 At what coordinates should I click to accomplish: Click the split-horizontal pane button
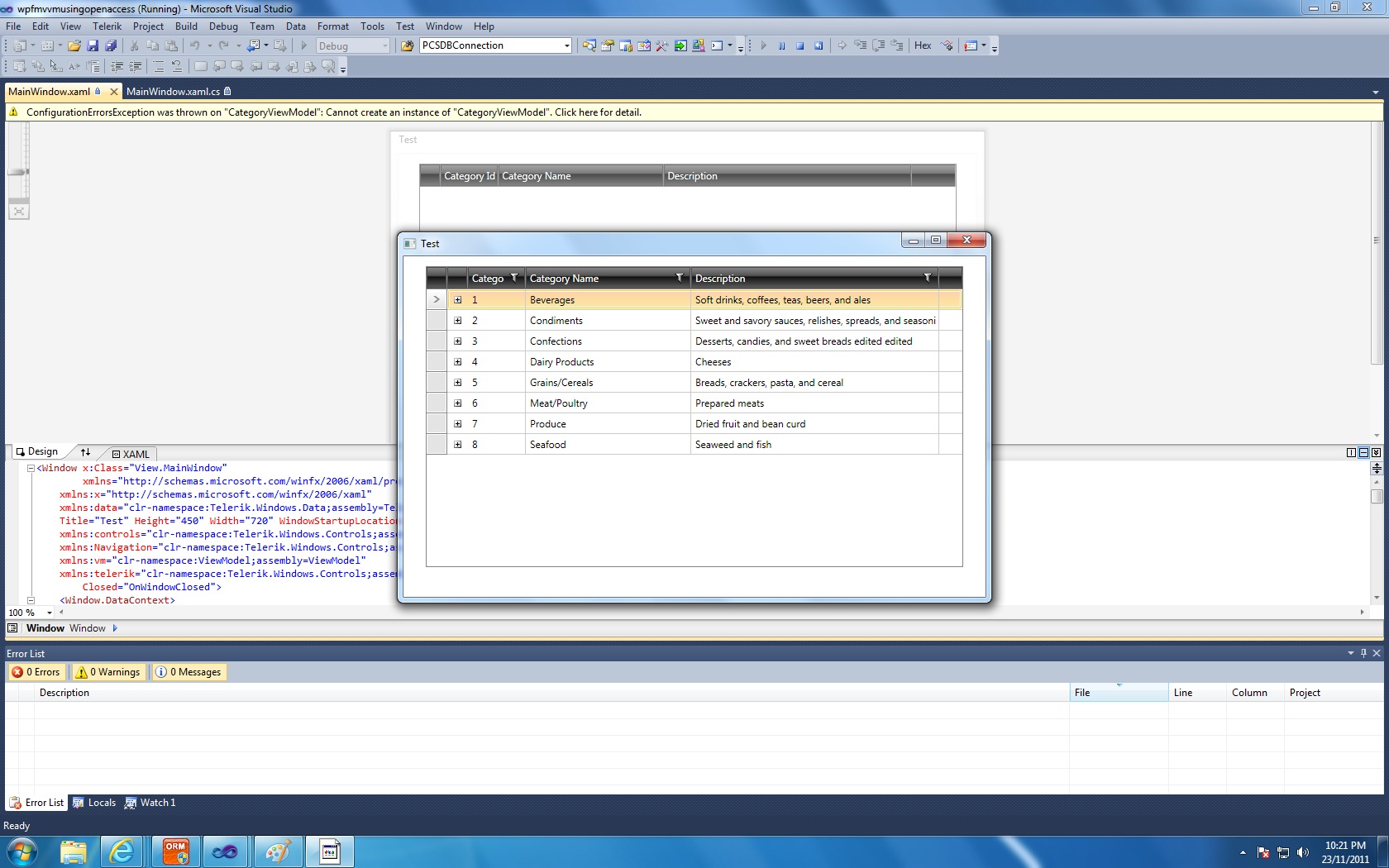(x=1363, y=452)
